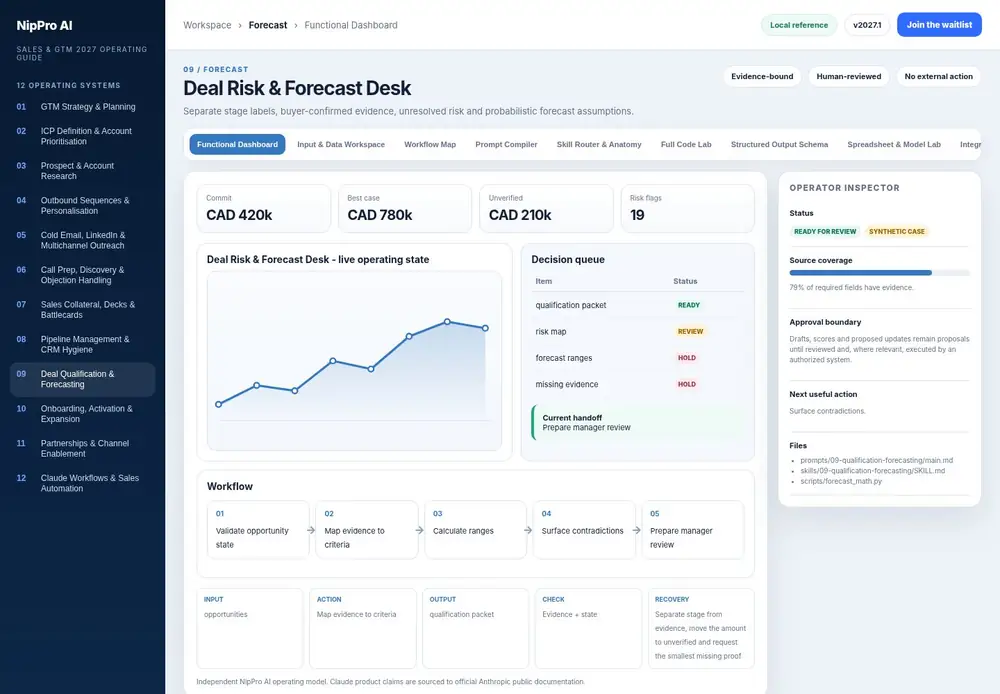The height and width of the screenshot is (694, 1000).
Task: Click the INPUT opportunities card
Action: tap(249, 628)
